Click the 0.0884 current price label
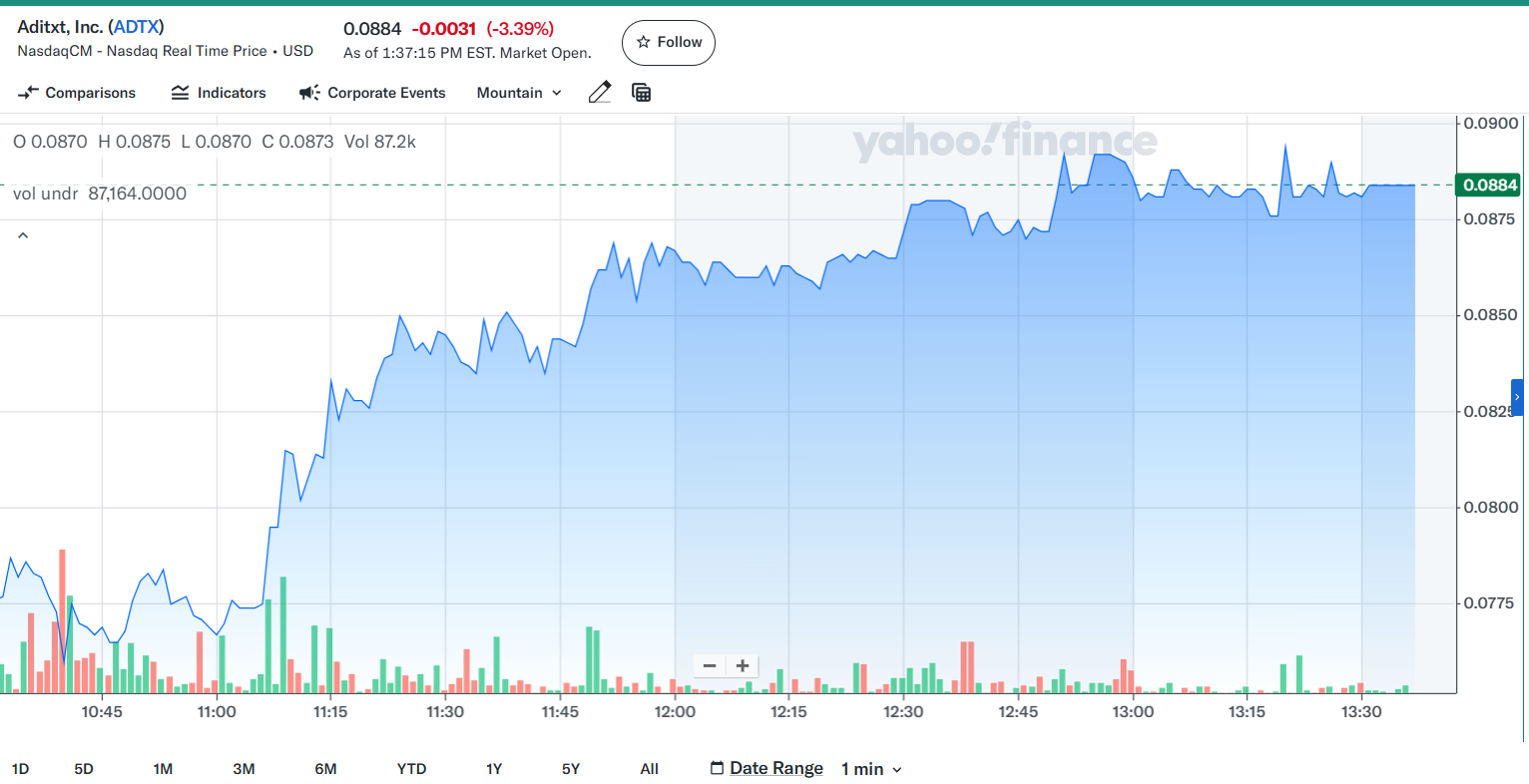The image size is (1529, 784). point(1489,185)
